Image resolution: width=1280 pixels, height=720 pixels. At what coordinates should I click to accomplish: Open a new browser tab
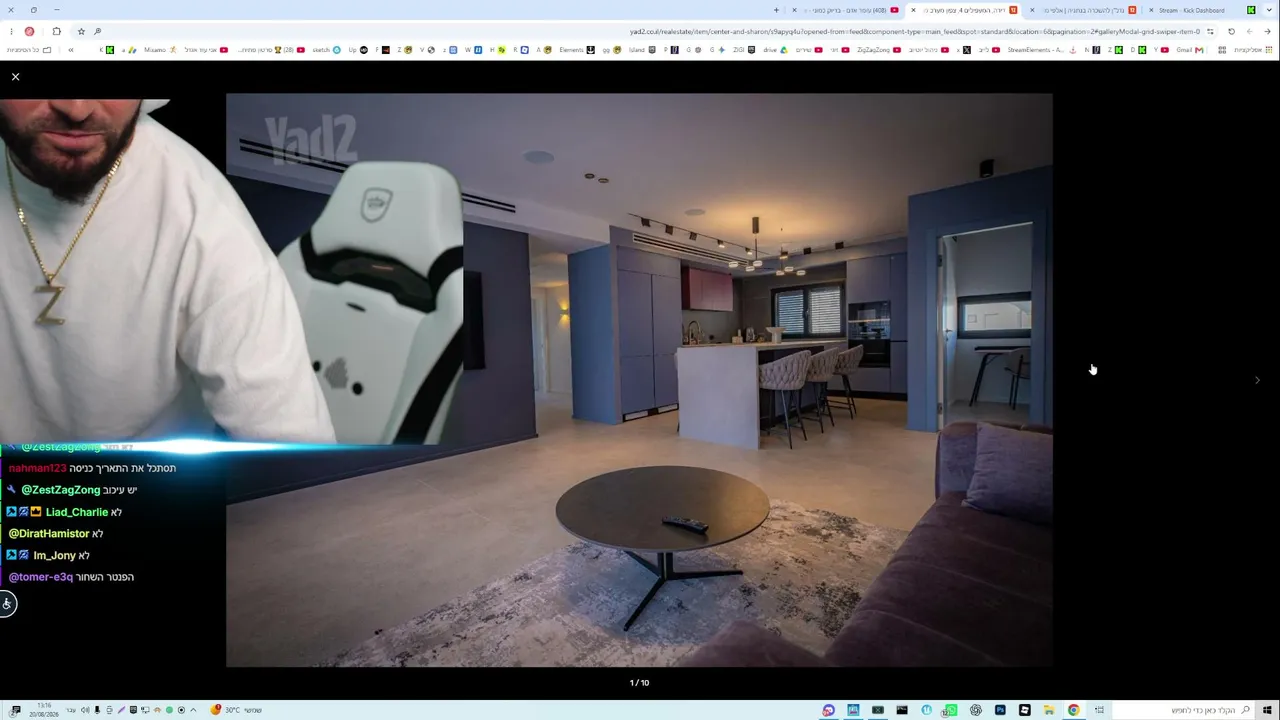click(776, 10)
